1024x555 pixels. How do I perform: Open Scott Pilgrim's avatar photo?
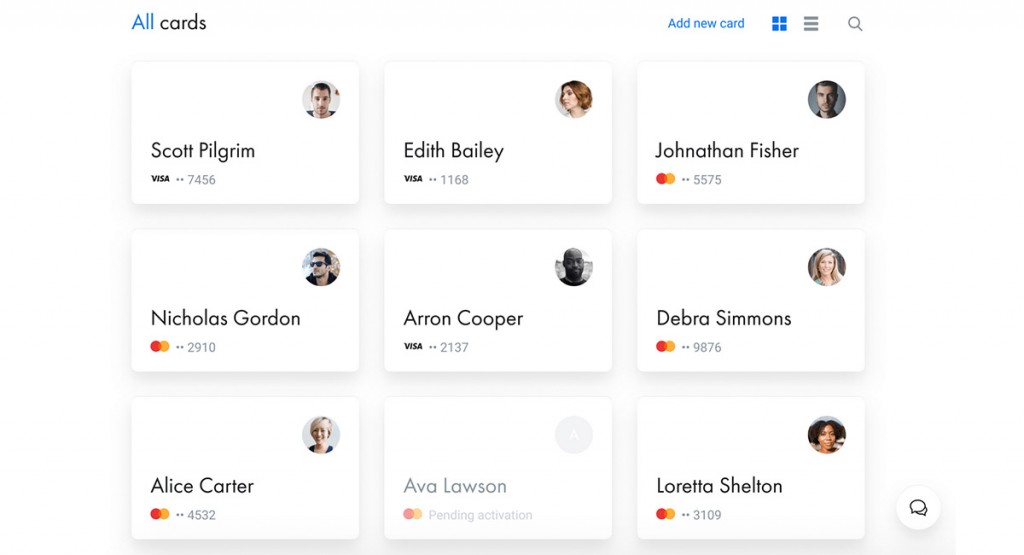(x=321, y=100)
